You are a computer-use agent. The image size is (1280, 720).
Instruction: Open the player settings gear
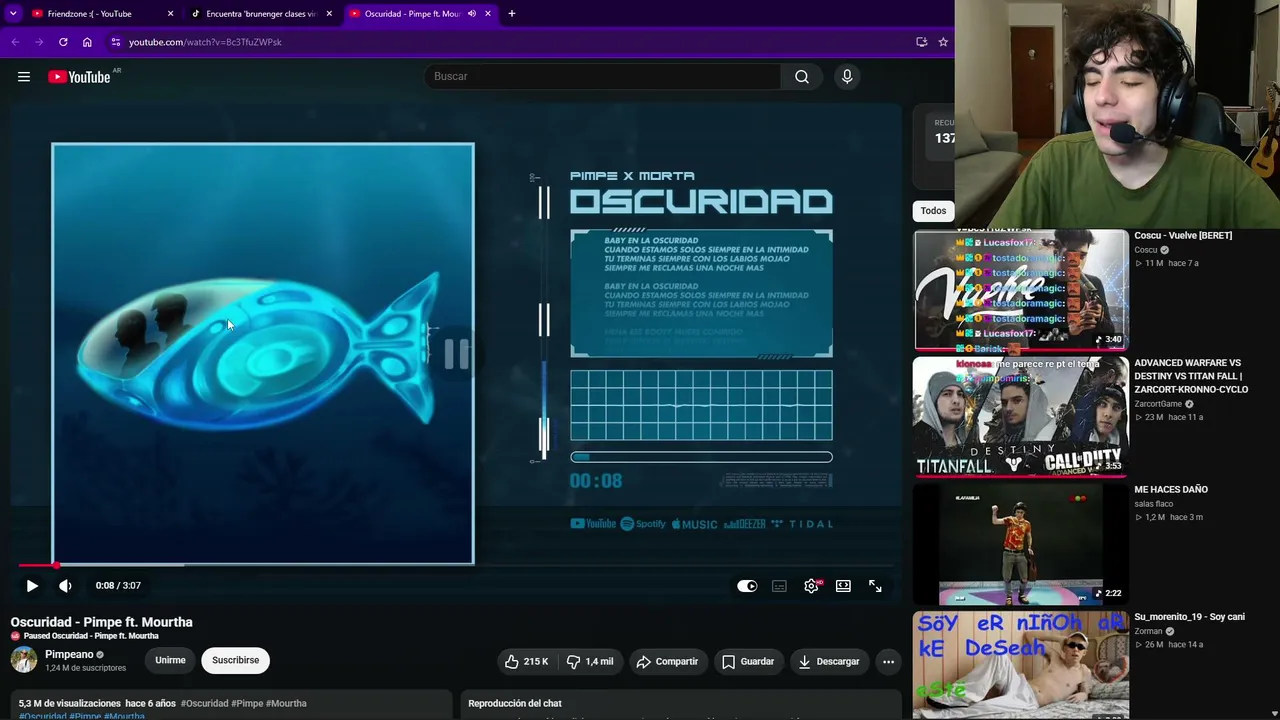point(811,586)
